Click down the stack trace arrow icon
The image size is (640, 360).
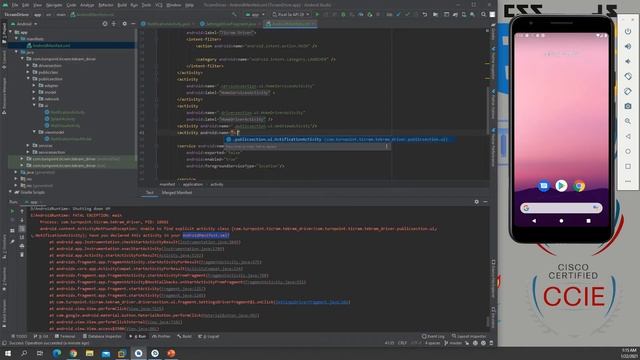(22, 220)
